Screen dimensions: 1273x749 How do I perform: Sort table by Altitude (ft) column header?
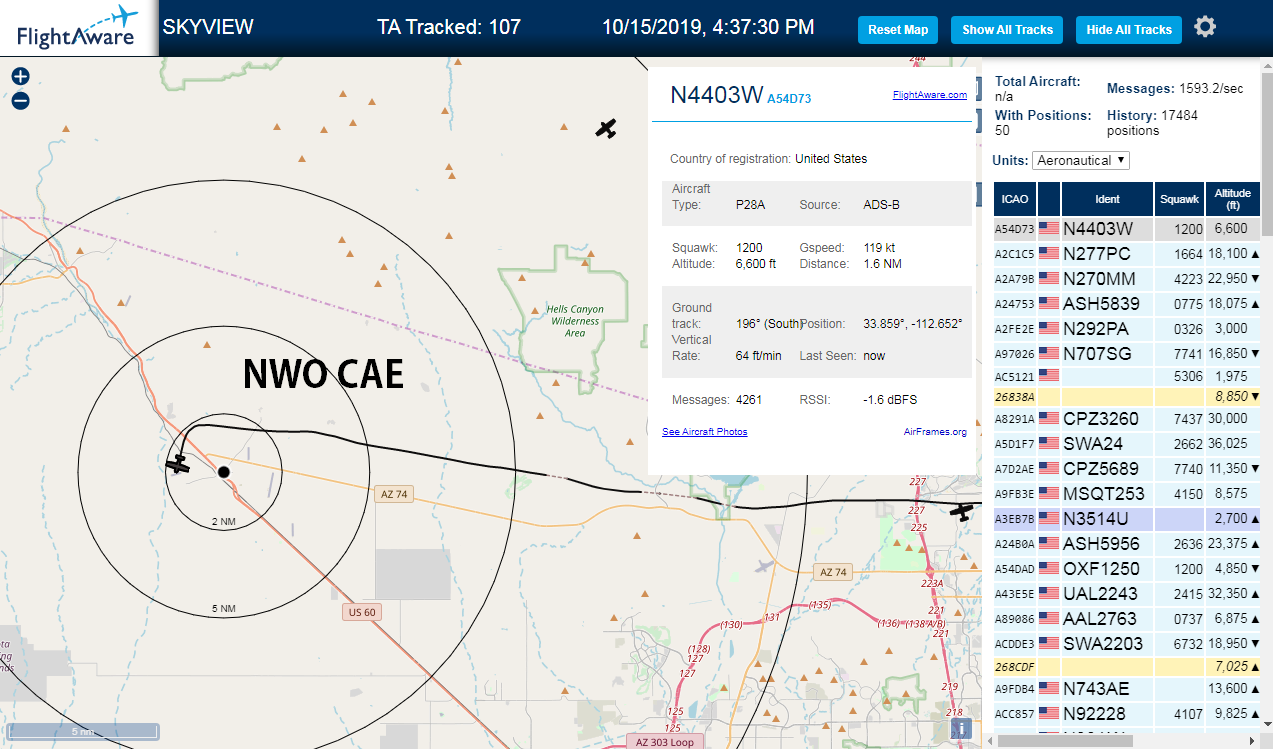click(x=1233, y=199)
